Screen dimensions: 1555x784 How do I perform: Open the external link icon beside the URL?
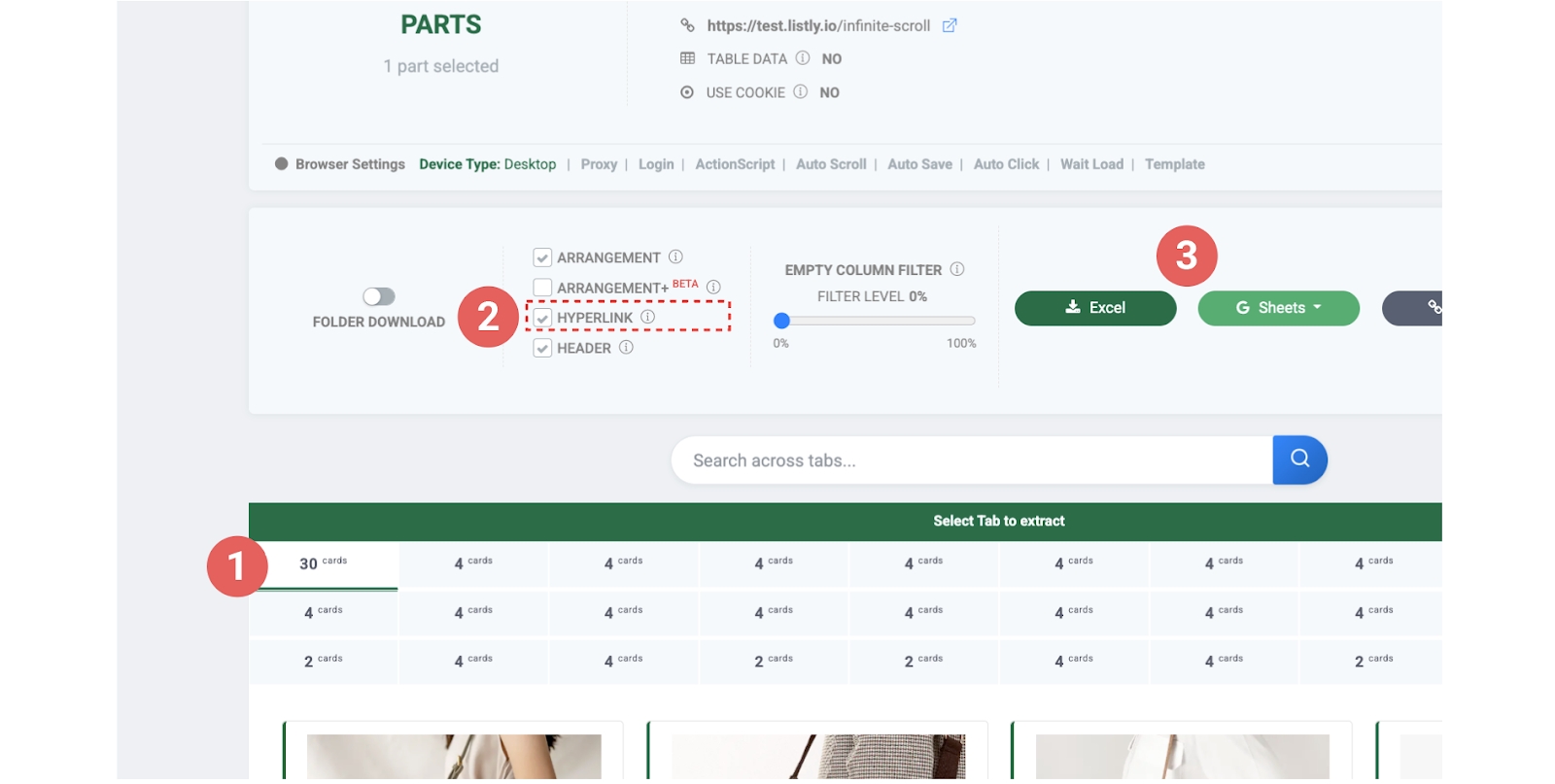[950, 26]
